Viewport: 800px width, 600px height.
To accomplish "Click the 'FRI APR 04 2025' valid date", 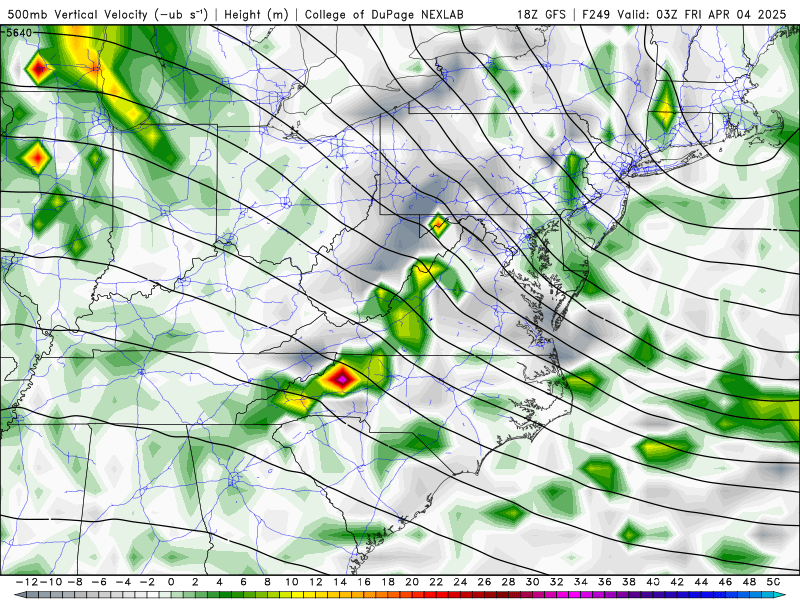I will coord(735,14).
